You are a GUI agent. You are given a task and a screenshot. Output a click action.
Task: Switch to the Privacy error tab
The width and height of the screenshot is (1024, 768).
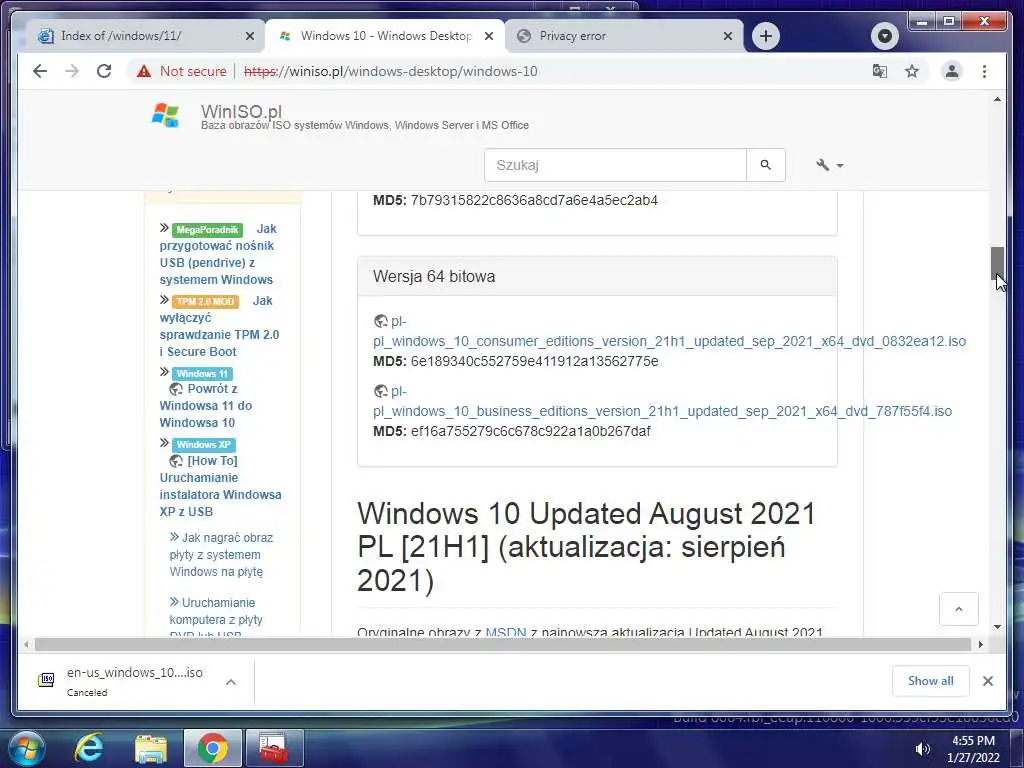624,36
